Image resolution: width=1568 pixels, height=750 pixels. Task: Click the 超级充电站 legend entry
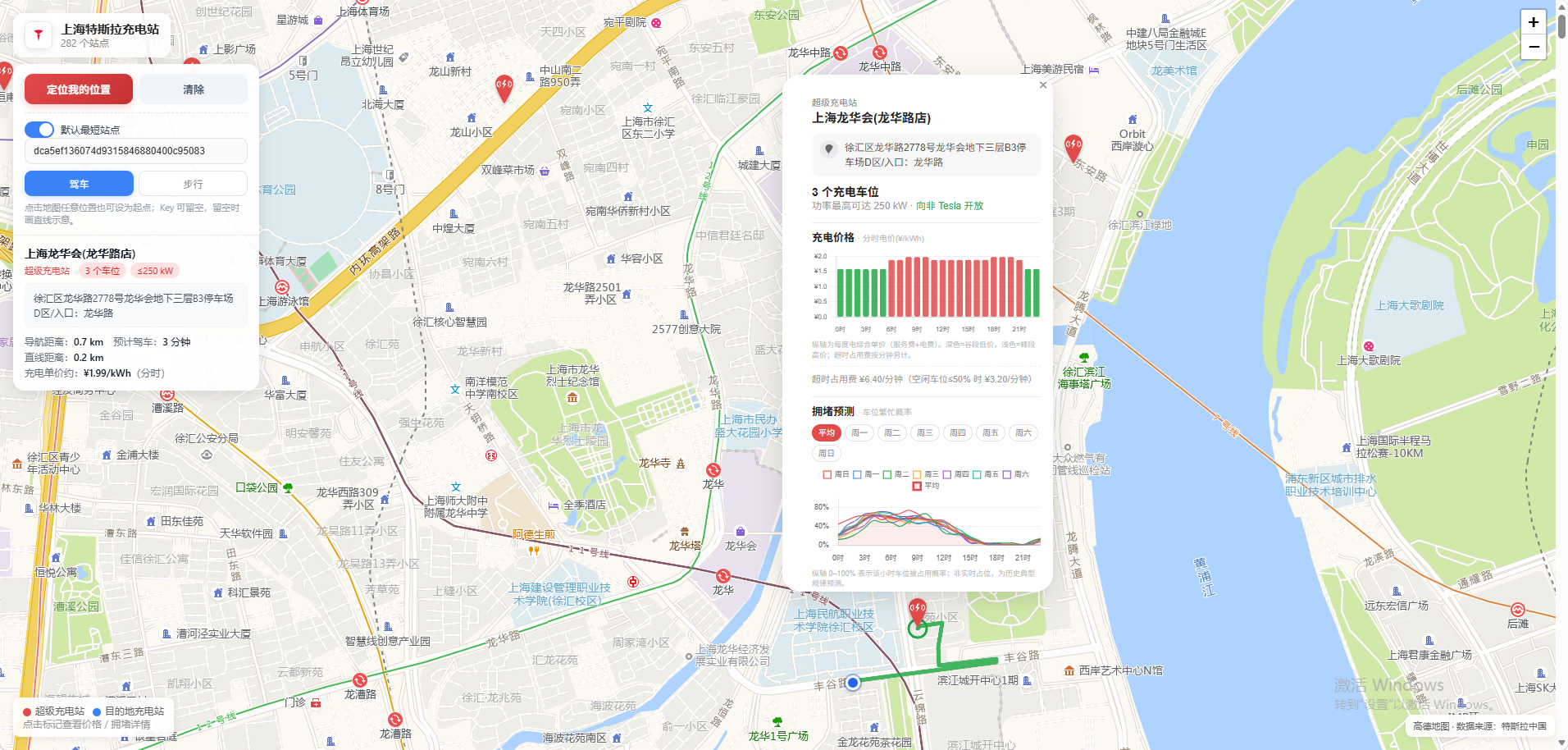54,711
